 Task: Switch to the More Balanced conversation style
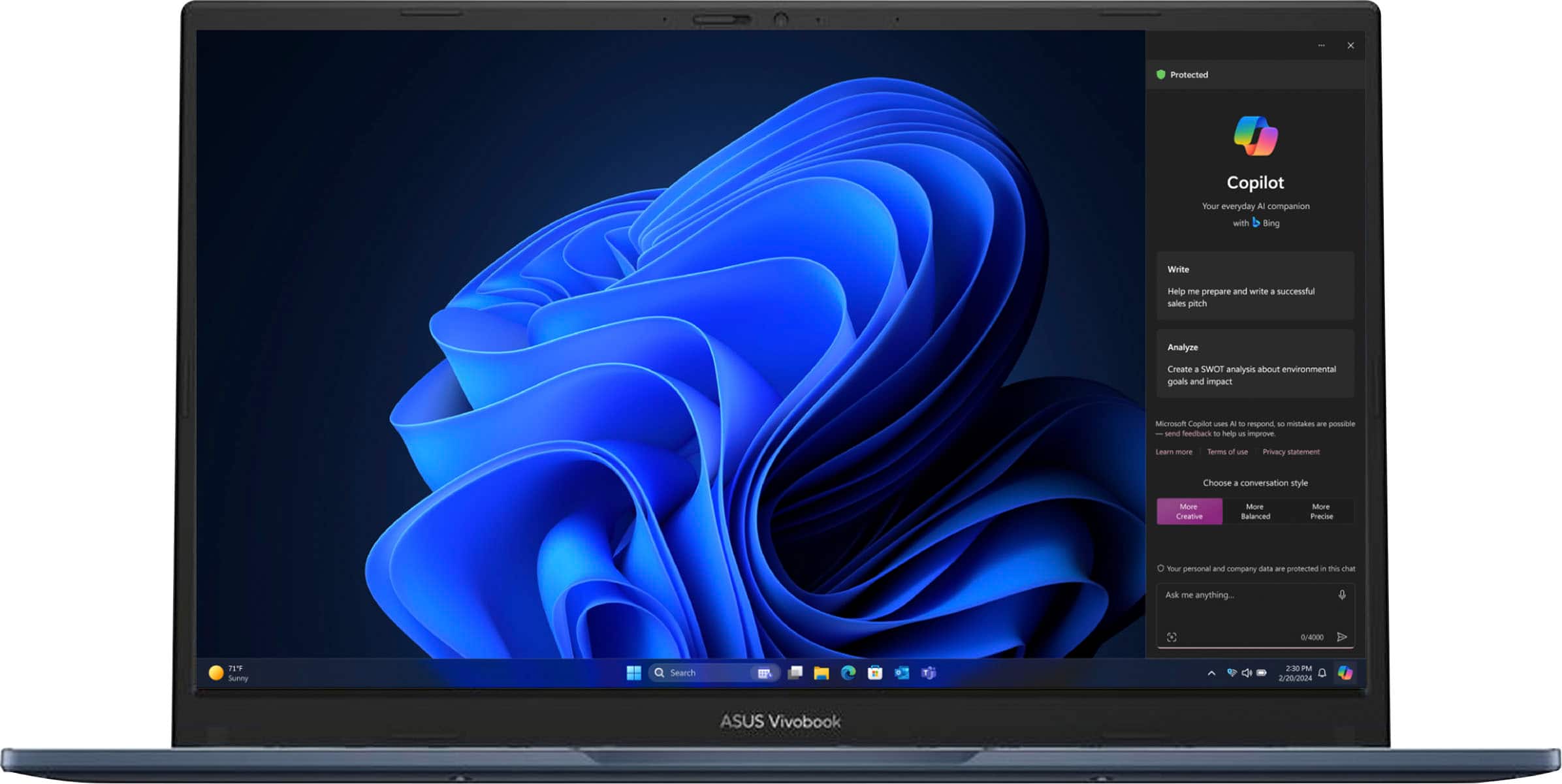coord(1254,511)
